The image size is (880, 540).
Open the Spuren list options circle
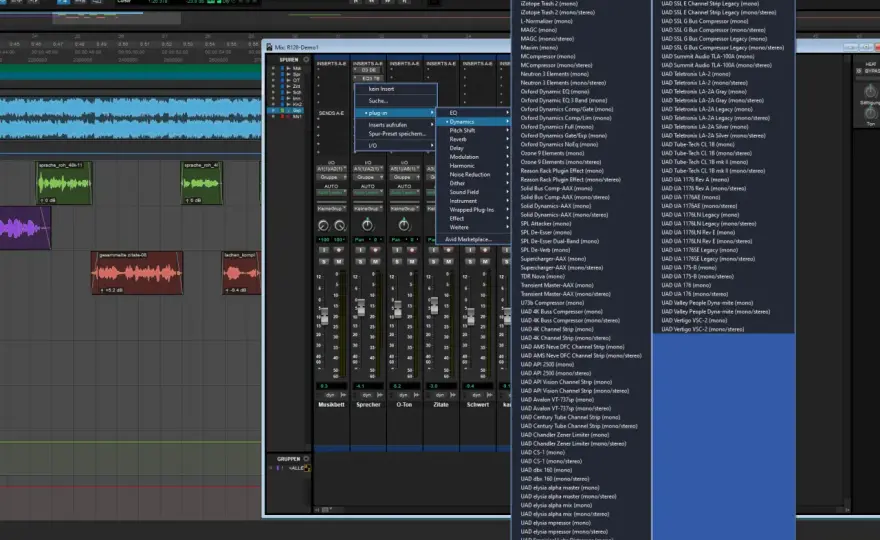click(306, 60)
